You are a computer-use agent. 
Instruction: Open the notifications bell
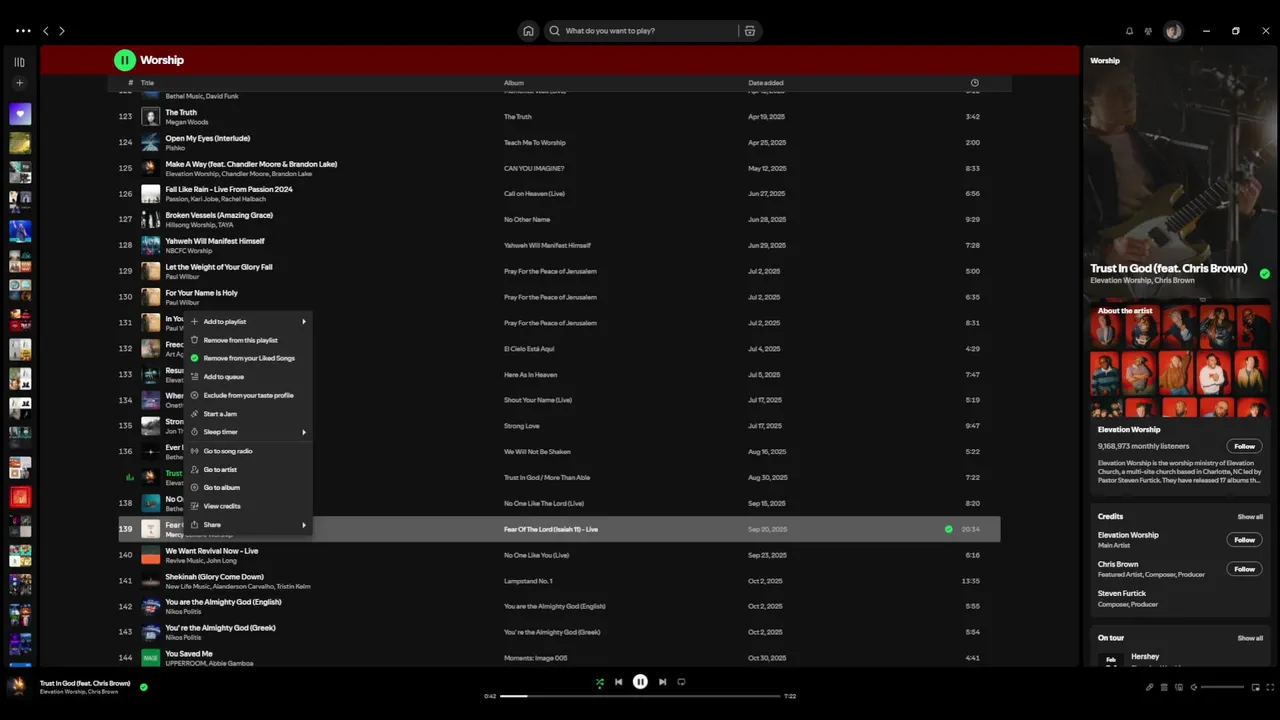point(1129,31)
